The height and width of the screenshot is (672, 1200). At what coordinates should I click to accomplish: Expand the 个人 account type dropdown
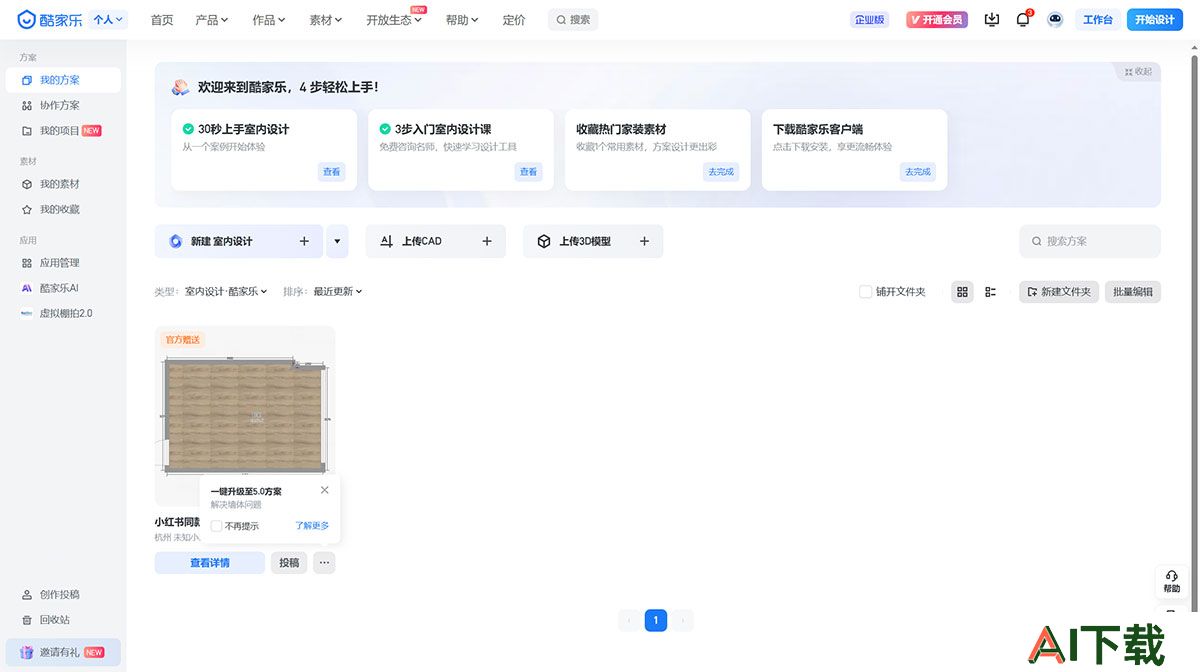click(x=108, y=20)
